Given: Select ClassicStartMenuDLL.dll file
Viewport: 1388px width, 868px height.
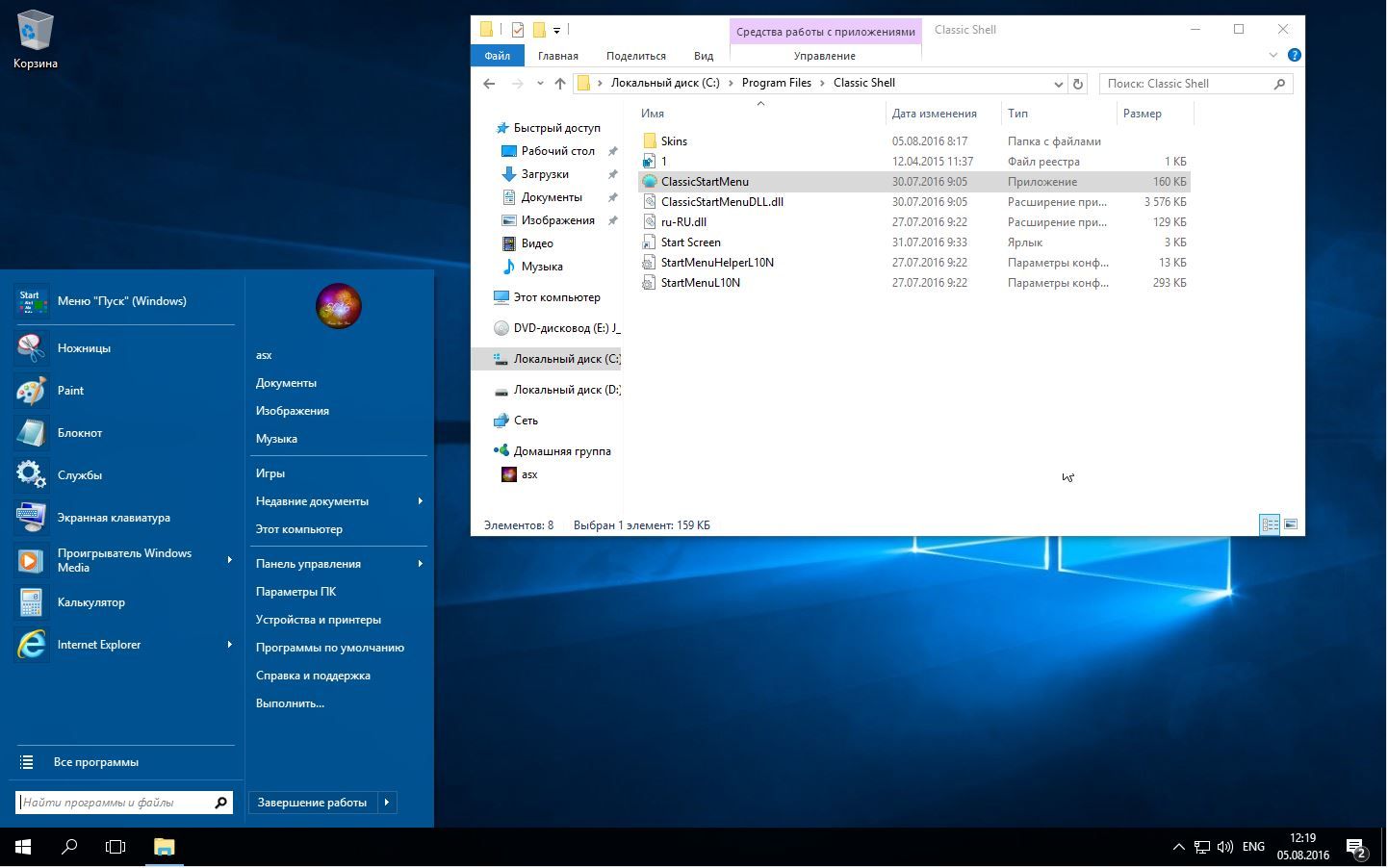Looking at the screenshot, I should coord(722,202).
